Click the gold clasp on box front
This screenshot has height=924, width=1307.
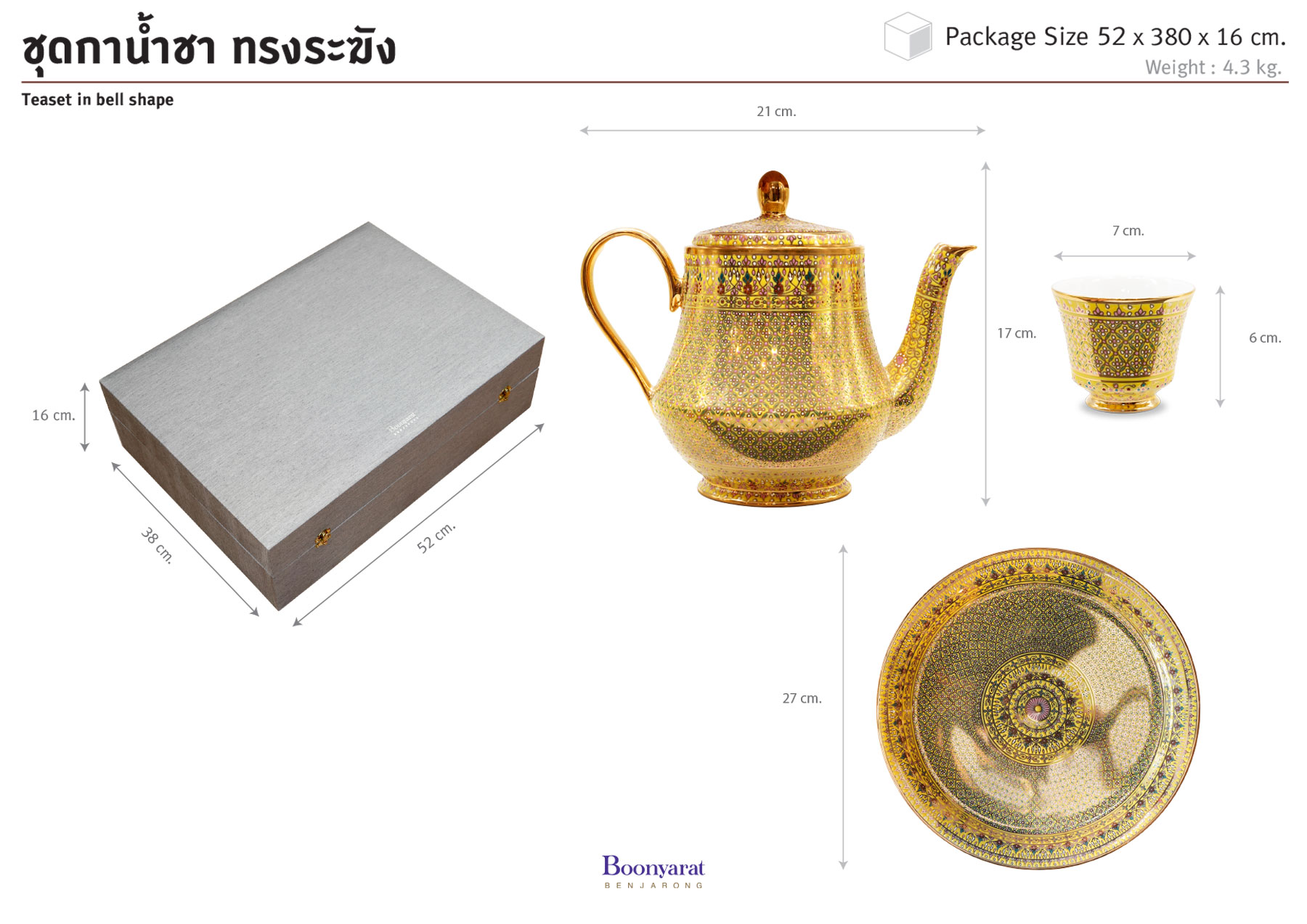[323, 537]
